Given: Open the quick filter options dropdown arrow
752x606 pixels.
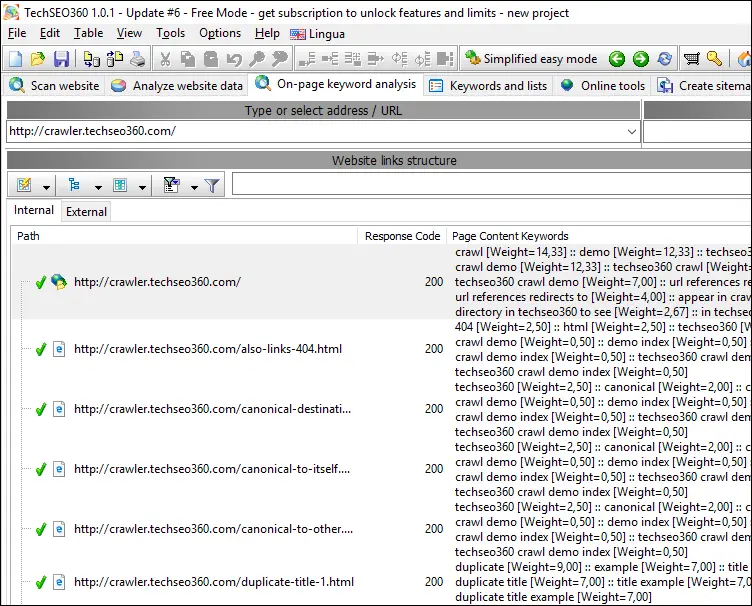Looking at the screenshot, I should pyautogui.click(x=193, y=186).
